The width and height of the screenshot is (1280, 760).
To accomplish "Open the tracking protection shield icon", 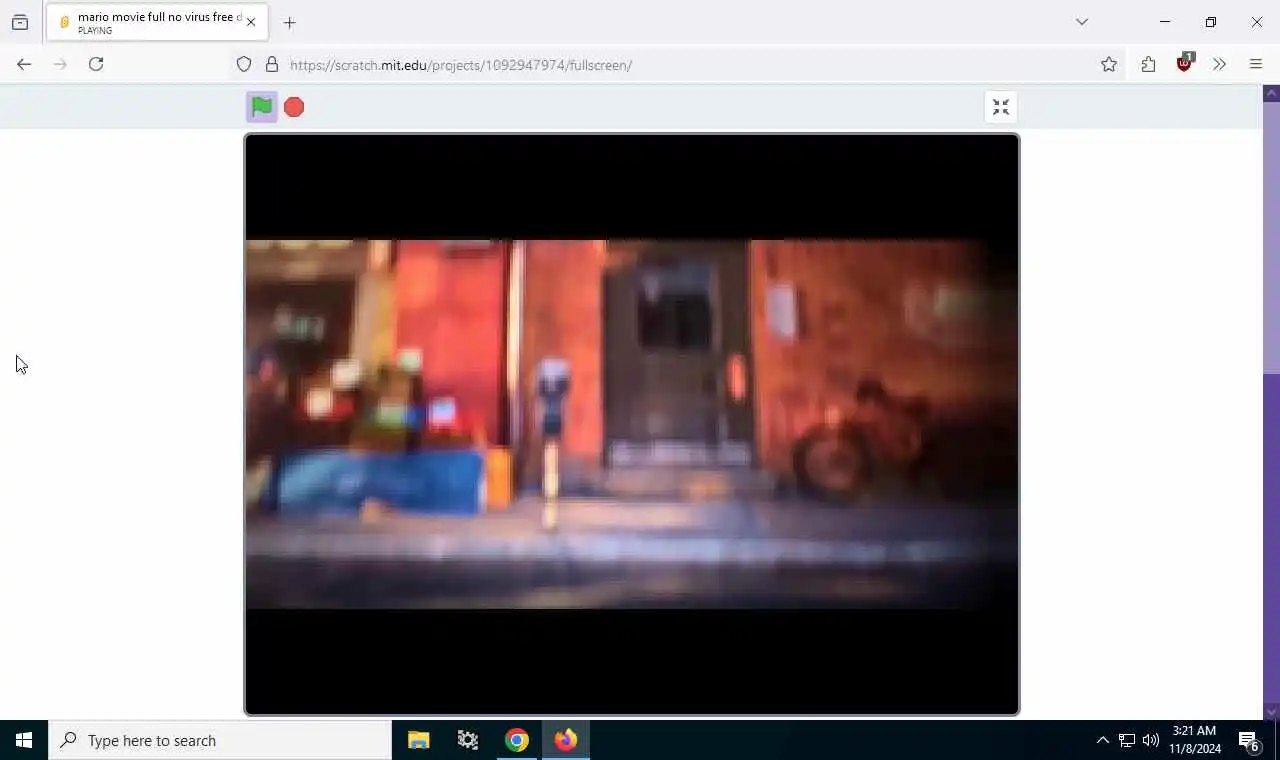I will [x=244, y=65].
